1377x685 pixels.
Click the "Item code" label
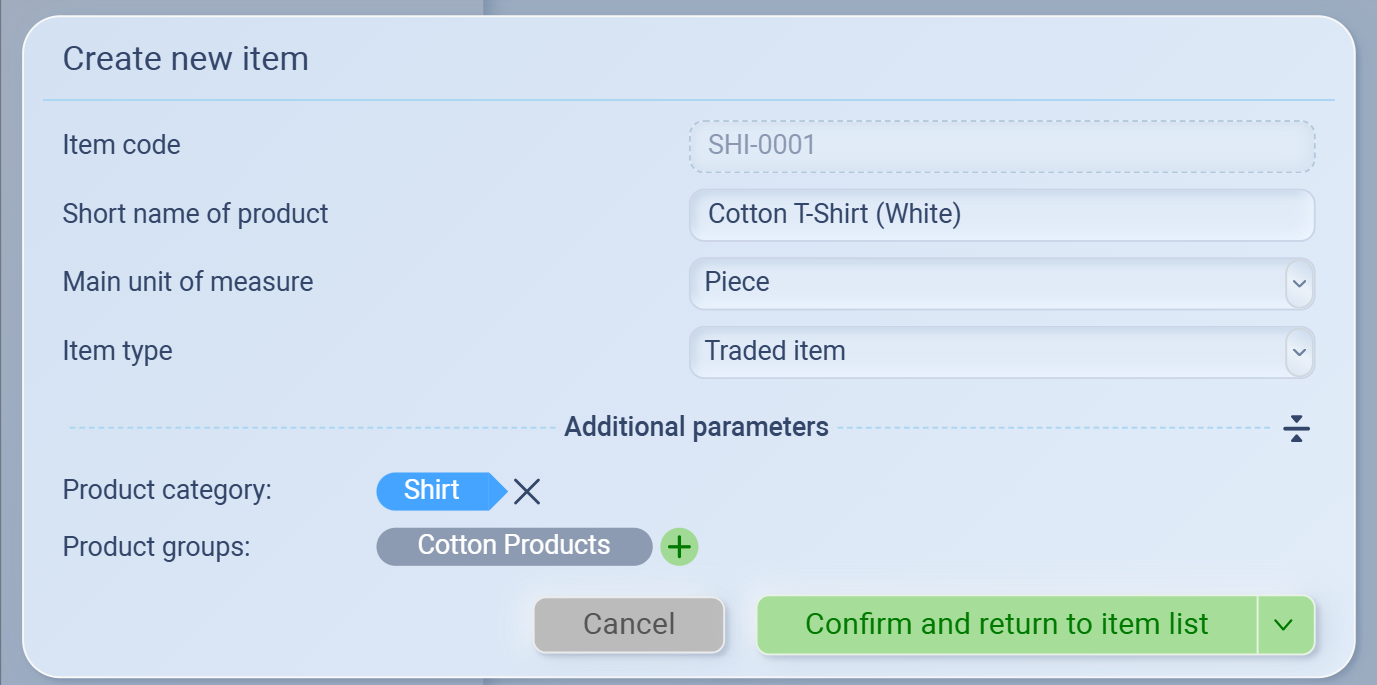point(122,145)
